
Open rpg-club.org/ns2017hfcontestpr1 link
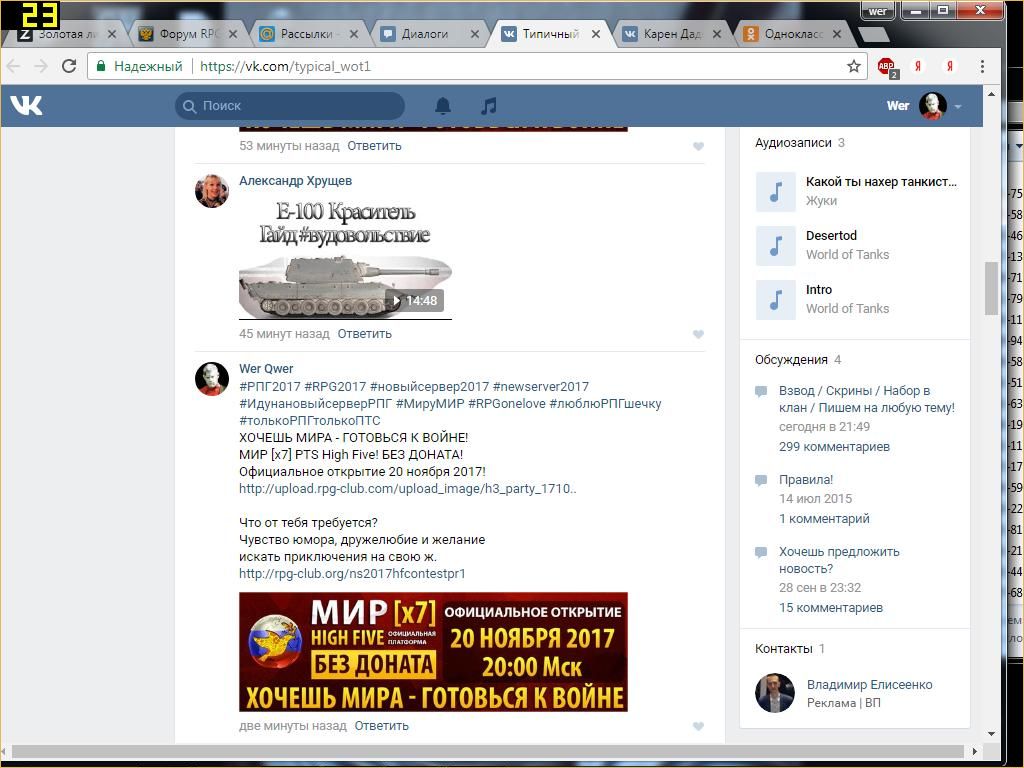click(x=352, y=573)
